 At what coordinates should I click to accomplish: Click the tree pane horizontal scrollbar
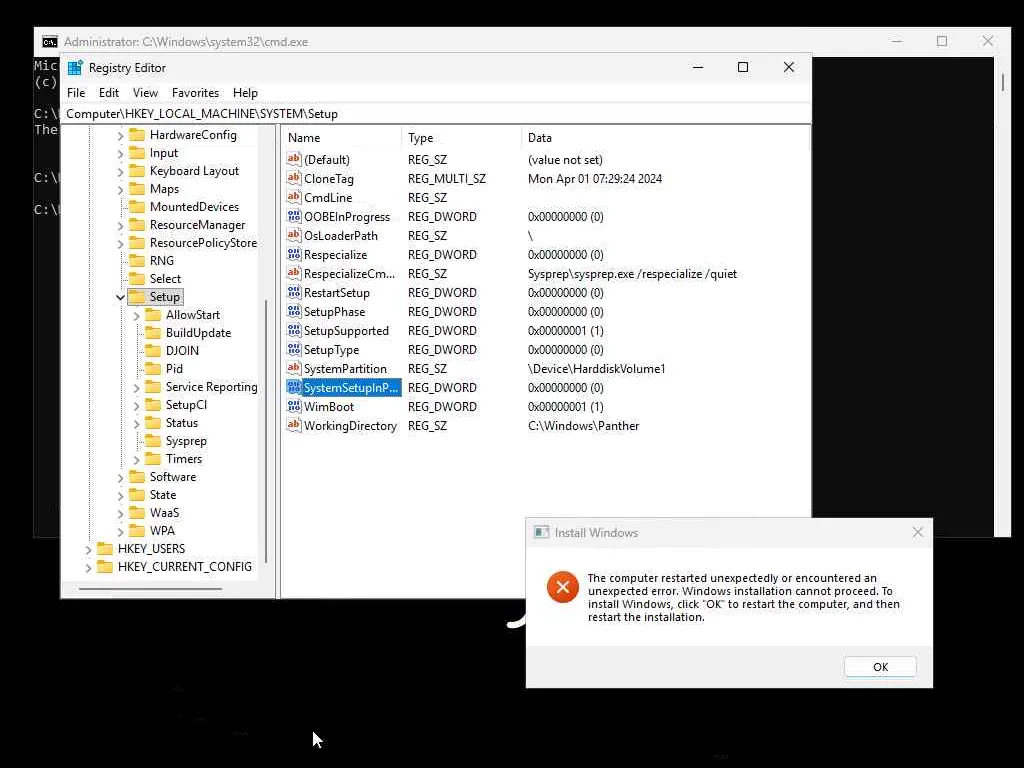point(150,588)
